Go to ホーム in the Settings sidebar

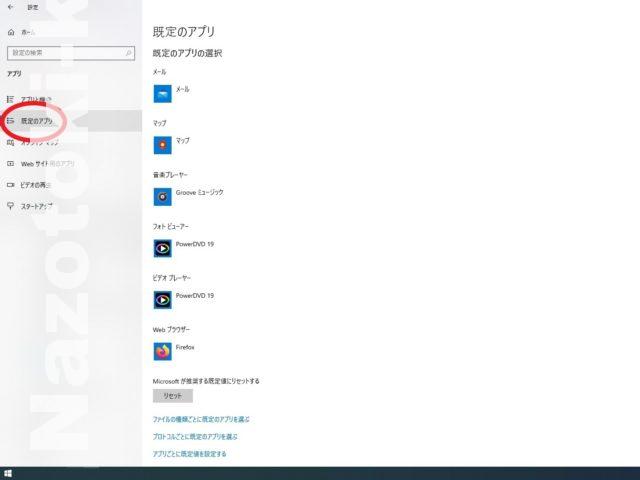(x=28, y=32)
